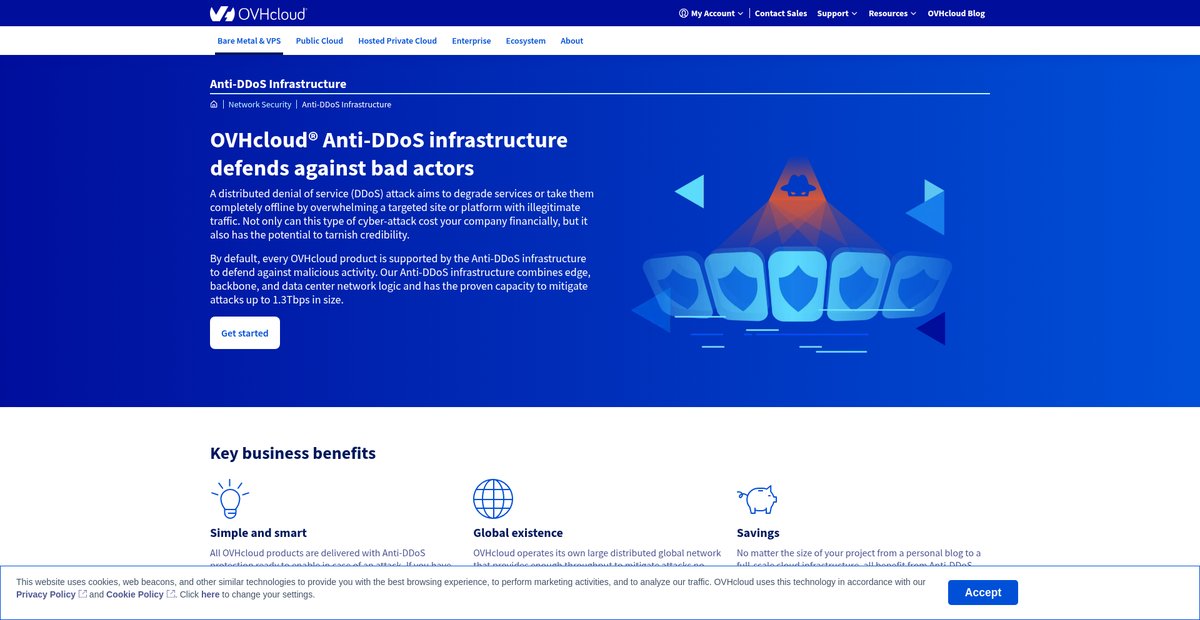
Task: Click Contact Sales link
Action: [781, 13]
